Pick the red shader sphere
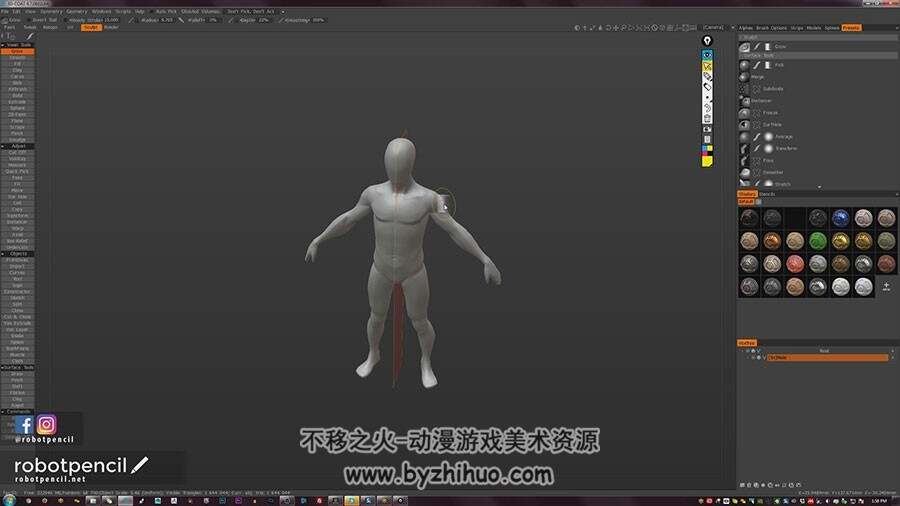The height and width of the screenshot is (506, 900). click(x=794, y=264)
